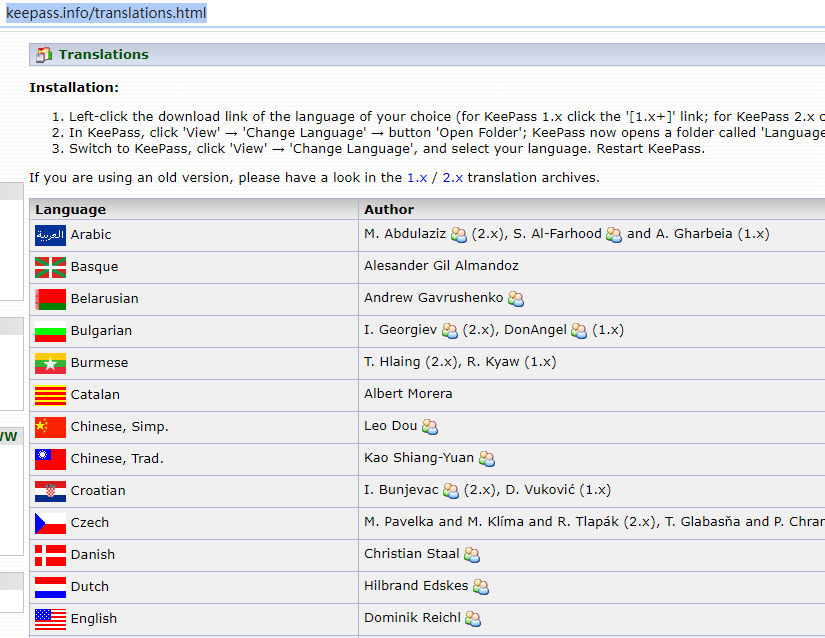Select the Chinese, Trad. language name

coord(117,459)
